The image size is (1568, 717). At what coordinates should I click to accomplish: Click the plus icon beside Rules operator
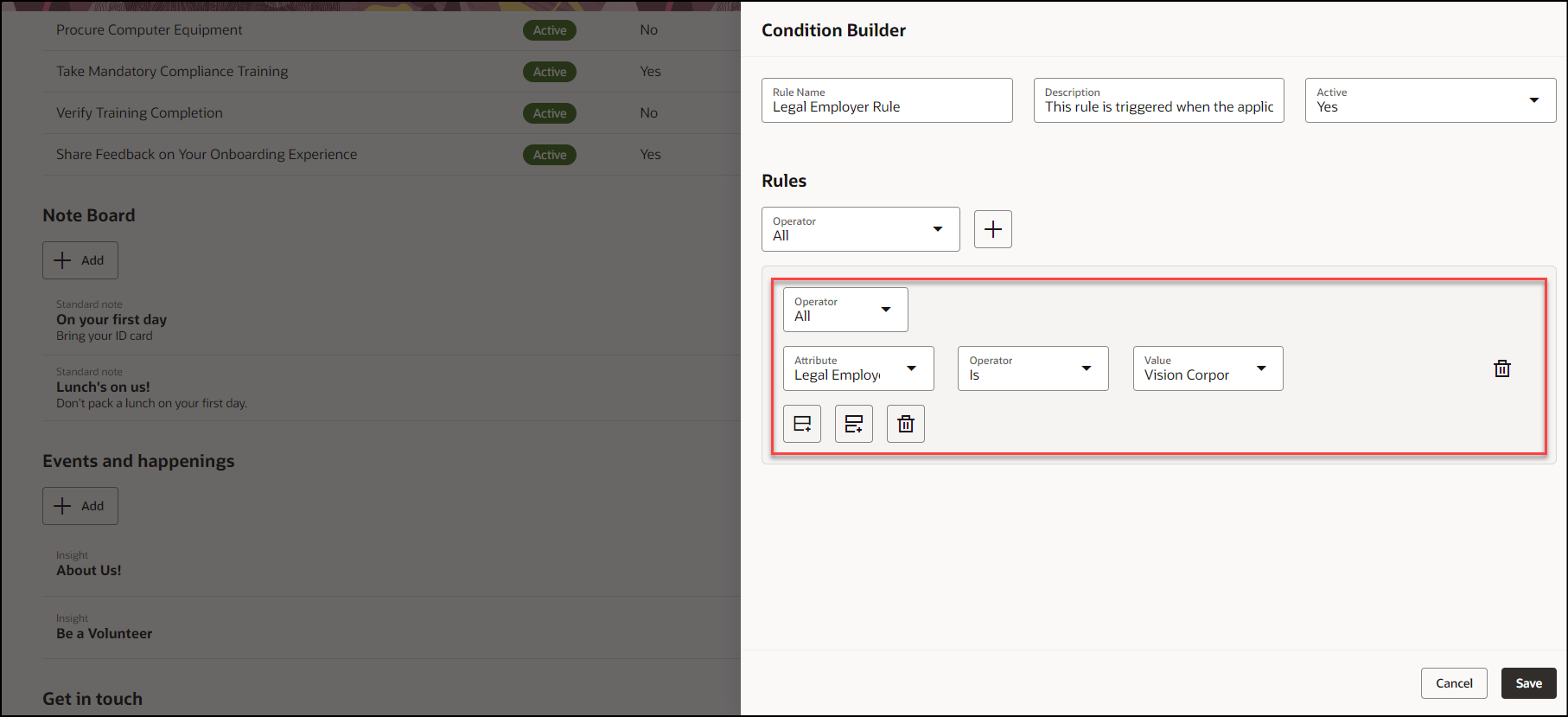[992, 229]
